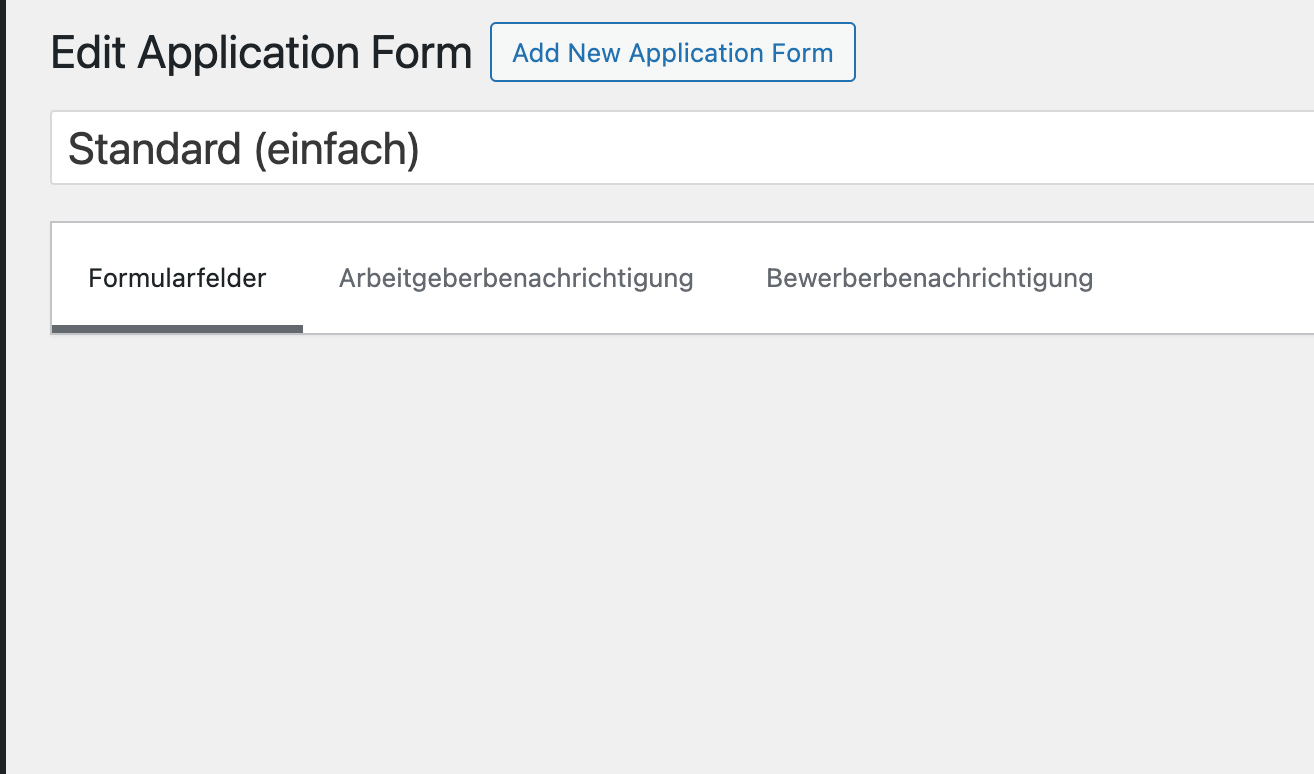Viewport: 1314px width, 774px height.
Task: Click the Edit Application Form heading
Action: click(261, 52)
